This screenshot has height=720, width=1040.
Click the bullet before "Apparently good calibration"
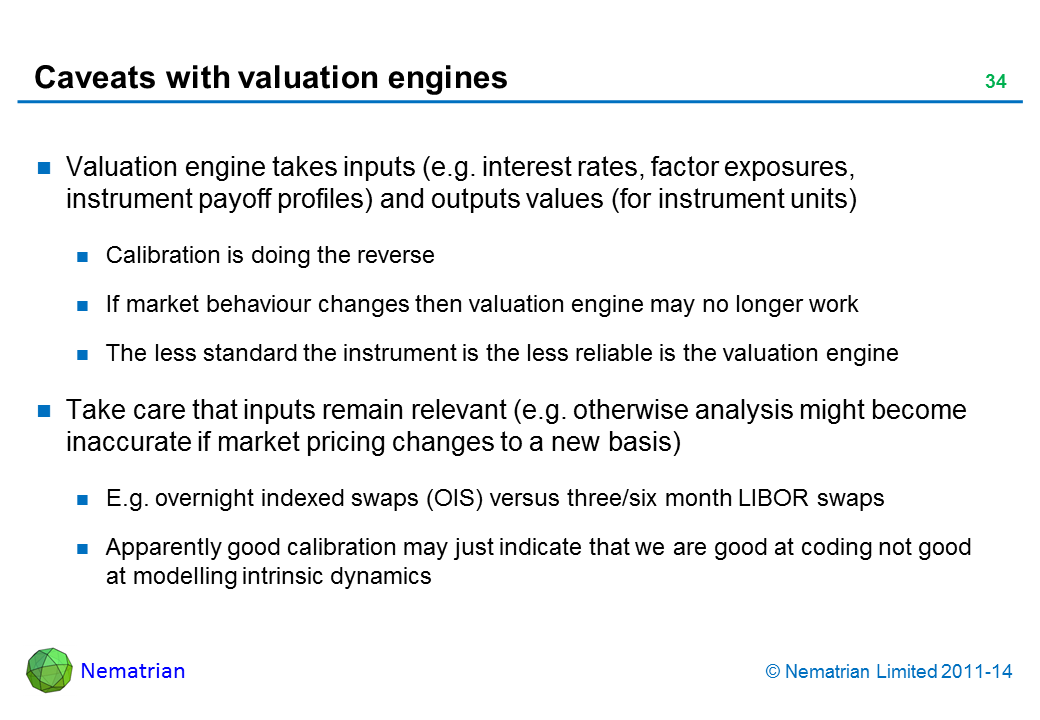tap(84, 548)
